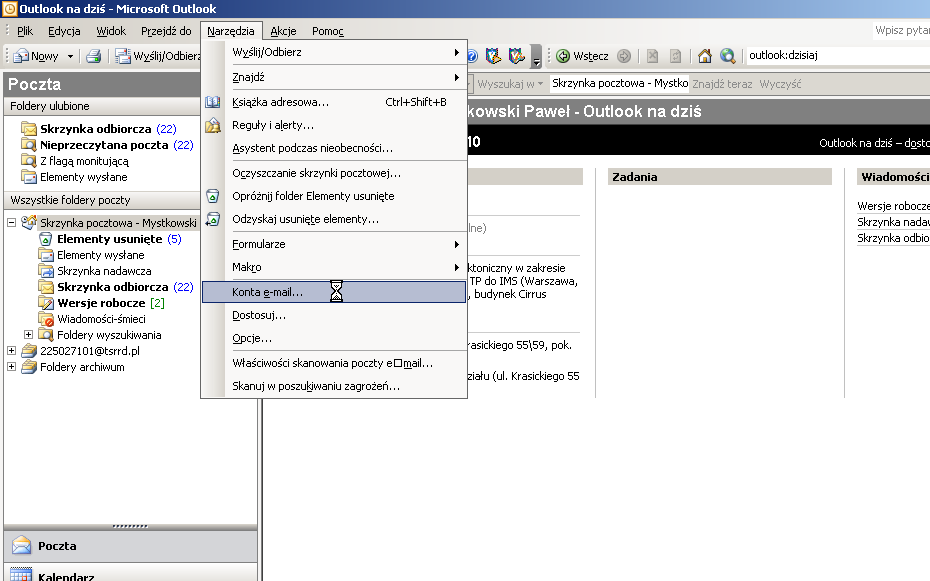The width and height of the screenshot is (930, 581).
Task: Click the Print icon in the toolbar
Action: pos(93,56)
